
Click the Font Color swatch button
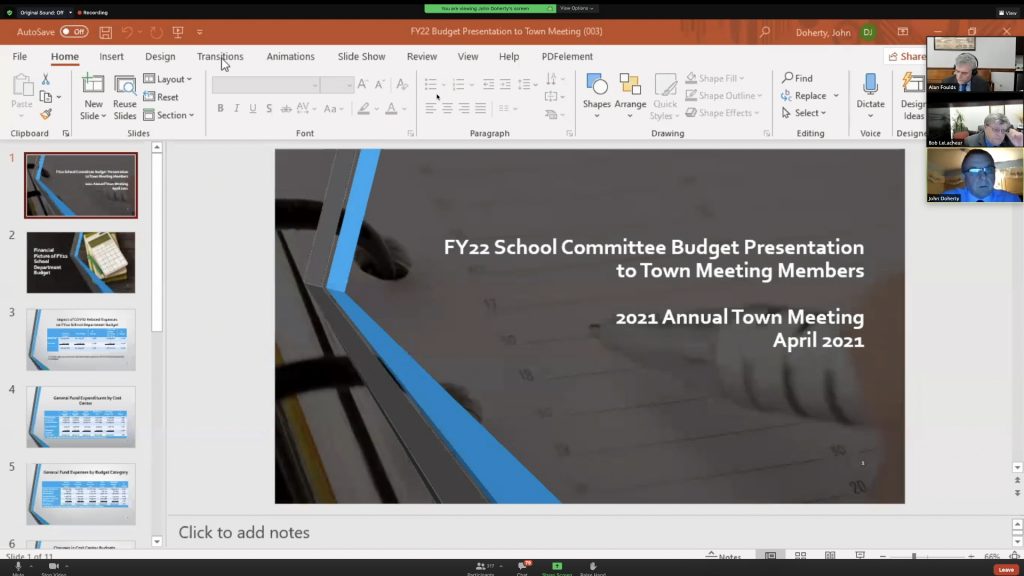391,108
